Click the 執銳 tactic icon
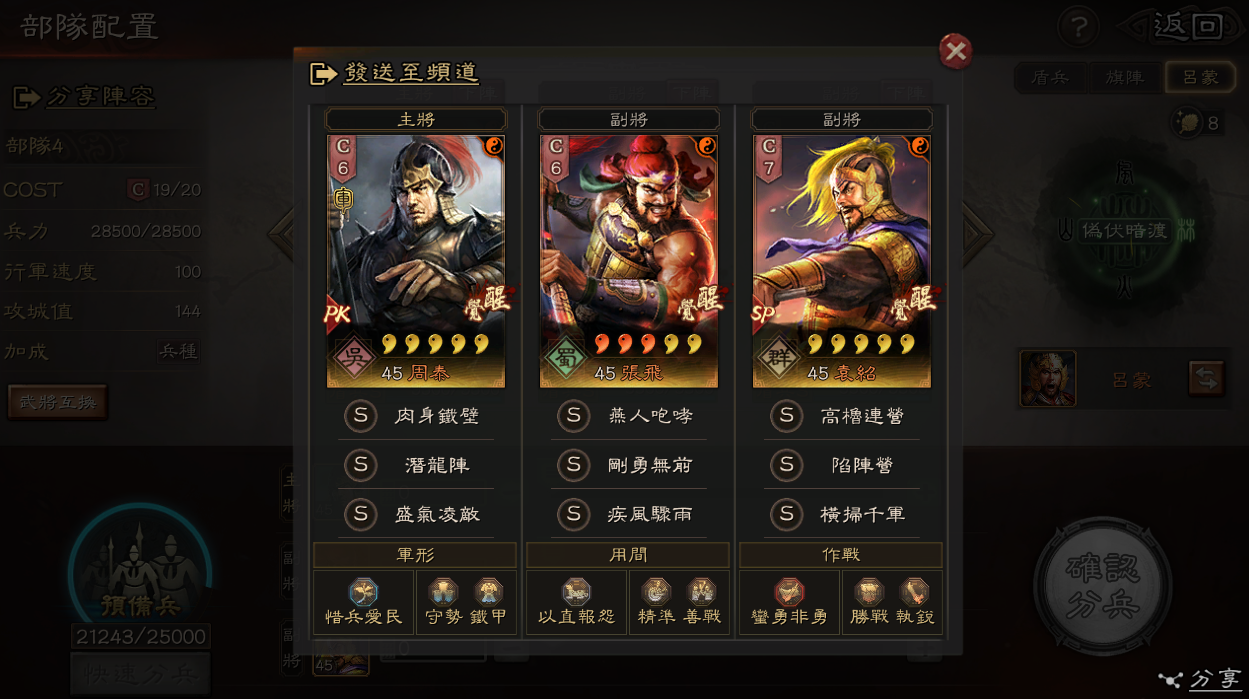This screenshot has height=699, width=1249. click(x=914, y=592)
